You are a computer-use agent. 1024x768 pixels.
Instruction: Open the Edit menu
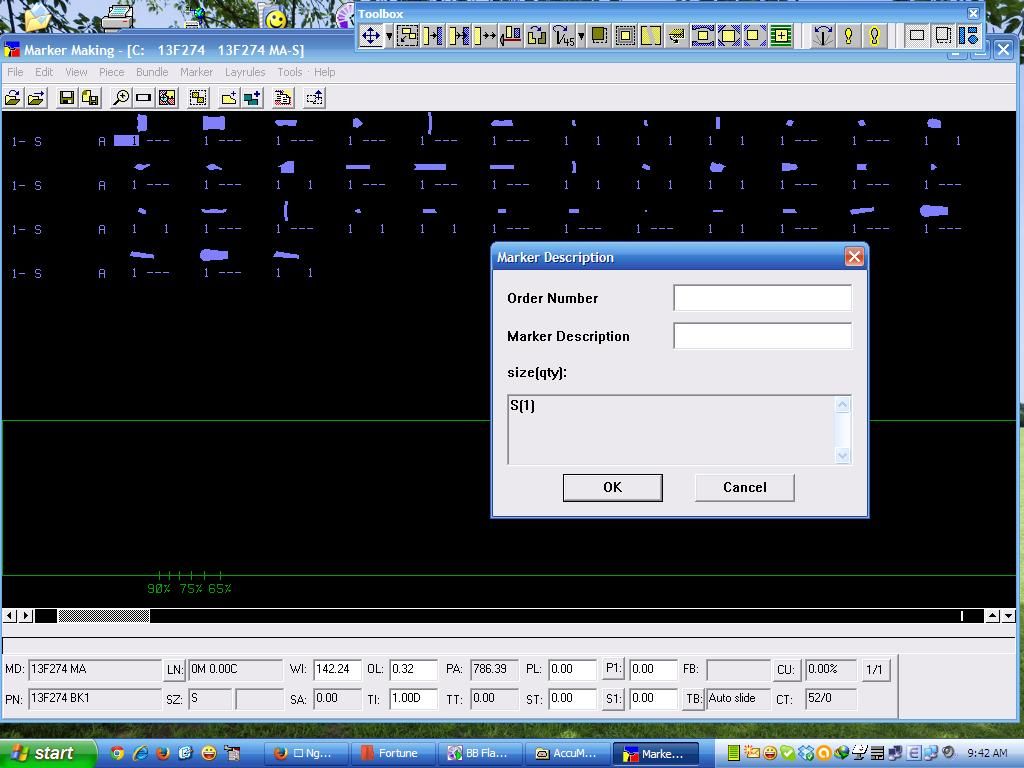(44, 72)
